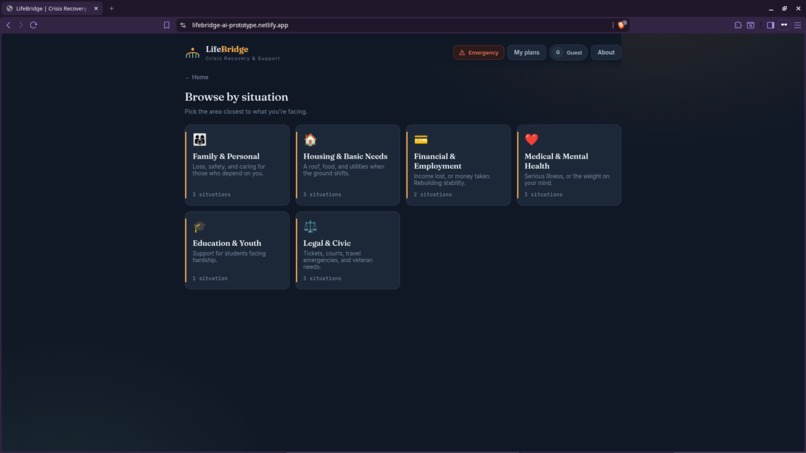Image resolution: width=806 pixels, height=453 pixels.
Task: Open Medical & Mental Health title
Action: (556, 161)
